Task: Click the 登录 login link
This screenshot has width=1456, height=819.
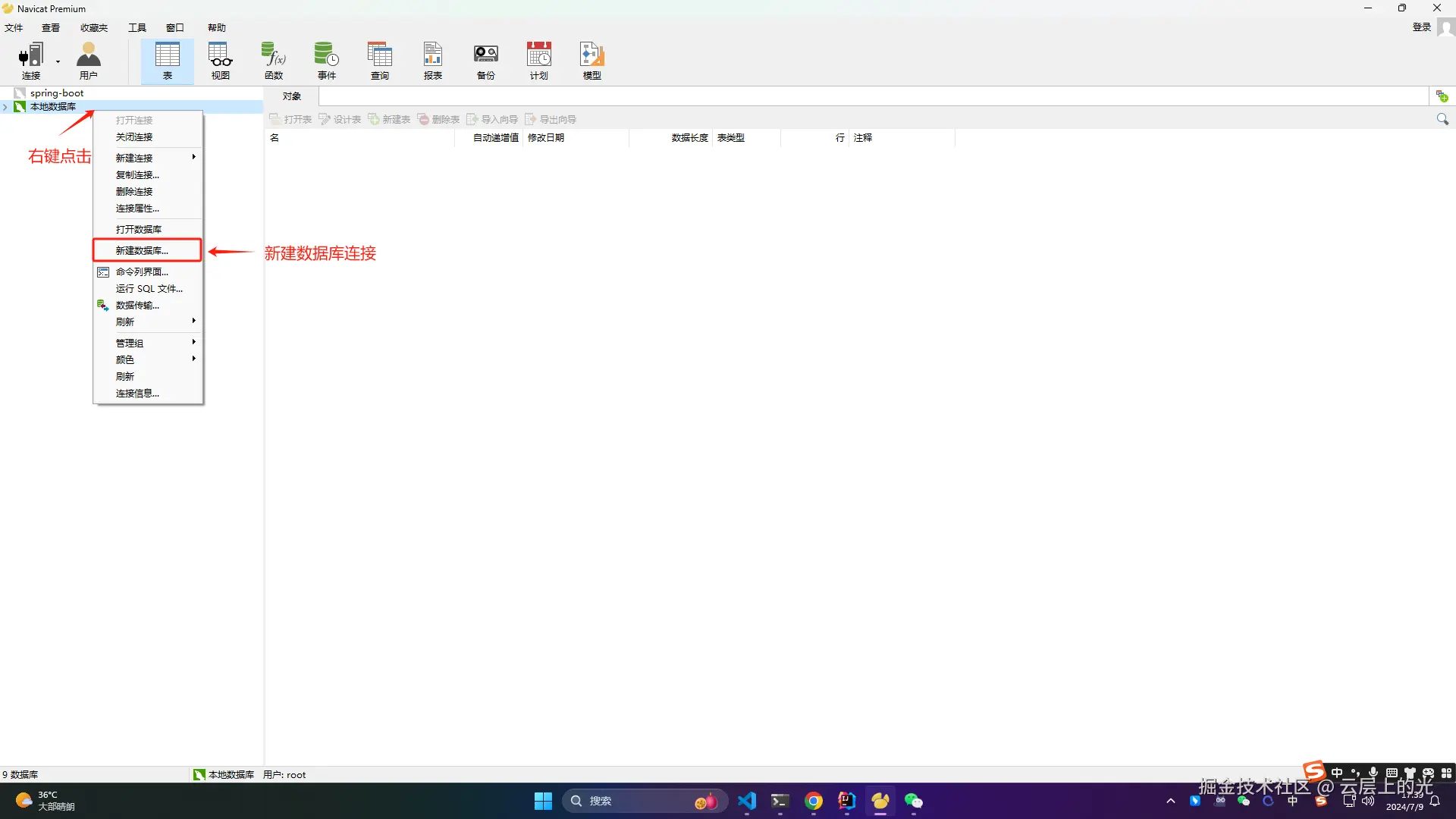Action: coord(1421,27)
